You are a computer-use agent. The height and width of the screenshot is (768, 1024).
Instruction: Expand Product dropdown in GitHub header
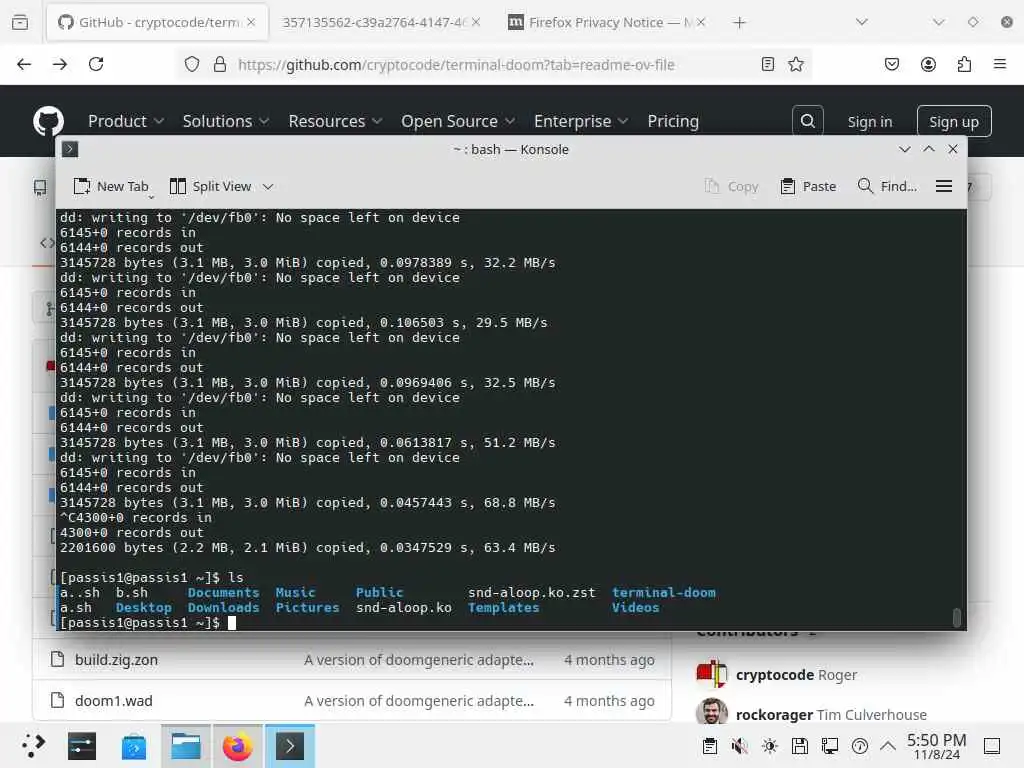pos(126,121)
